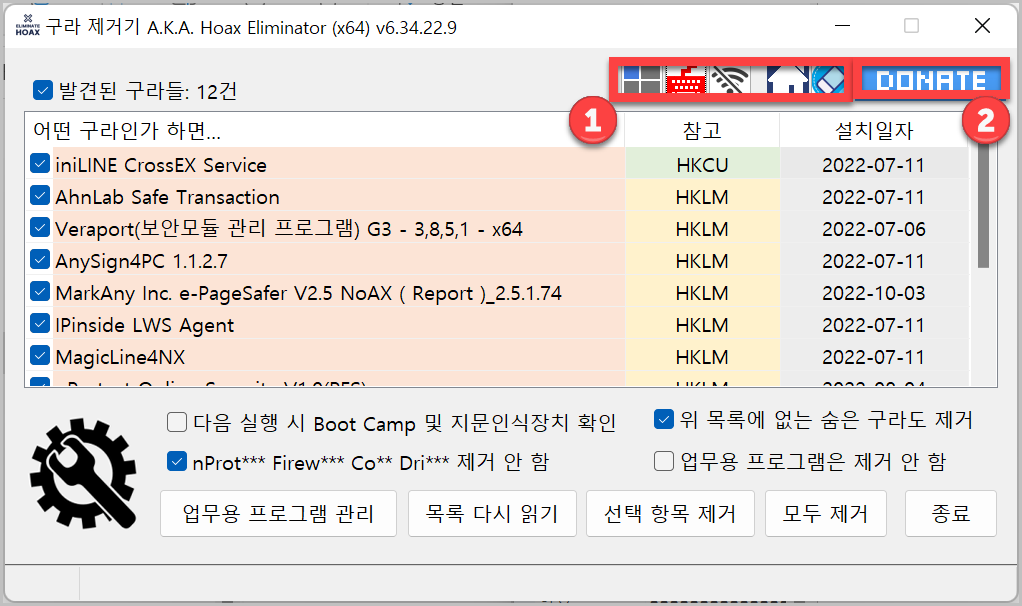Click the black gear and wrench icon
Image resolution: width=1022 pixels, height=606 pixels.
(x=83, y=472)
